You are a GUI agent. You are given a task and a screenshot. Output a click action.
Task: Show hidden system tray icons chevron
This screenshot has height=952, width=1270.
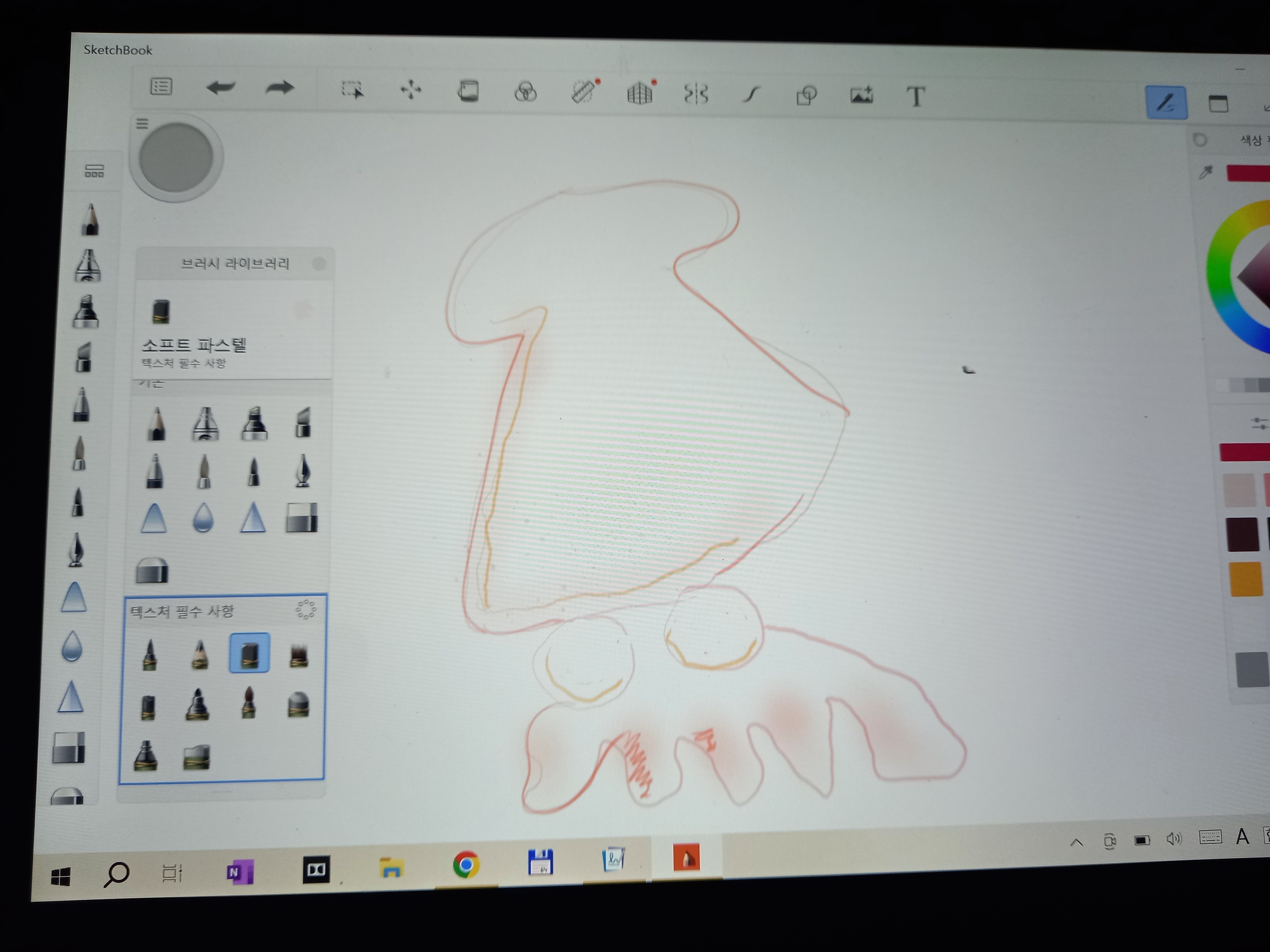pyautogui.click(x=1077, y=843)
